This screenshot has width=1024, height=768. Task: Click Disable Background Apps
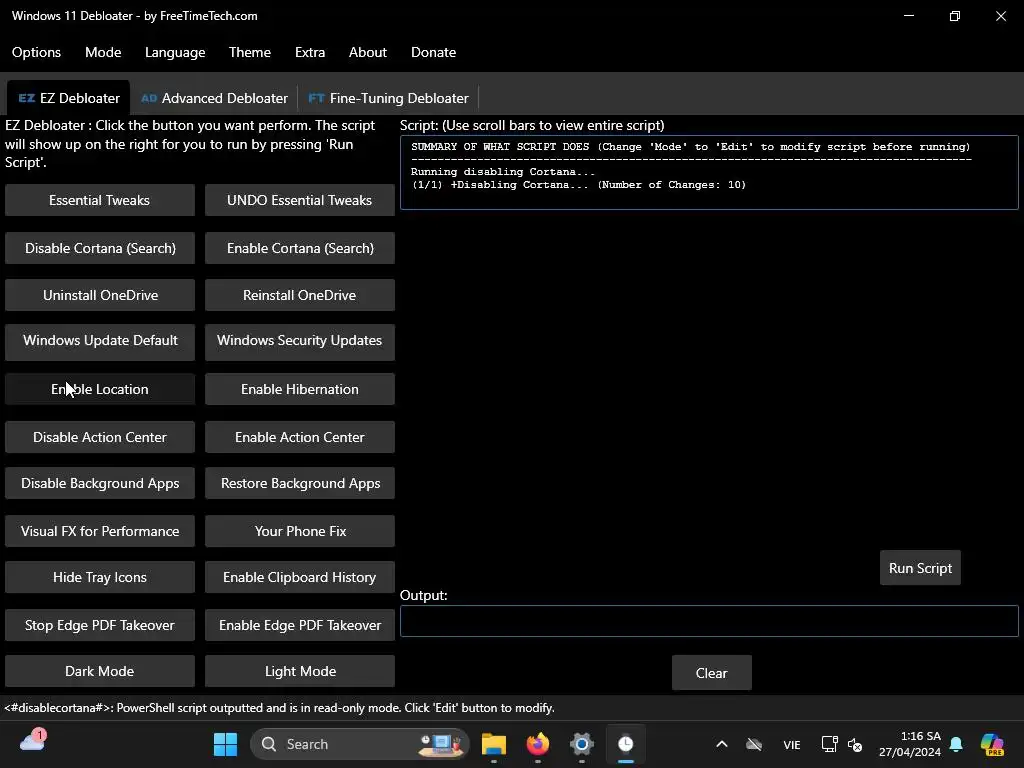[x=100, y=483]
